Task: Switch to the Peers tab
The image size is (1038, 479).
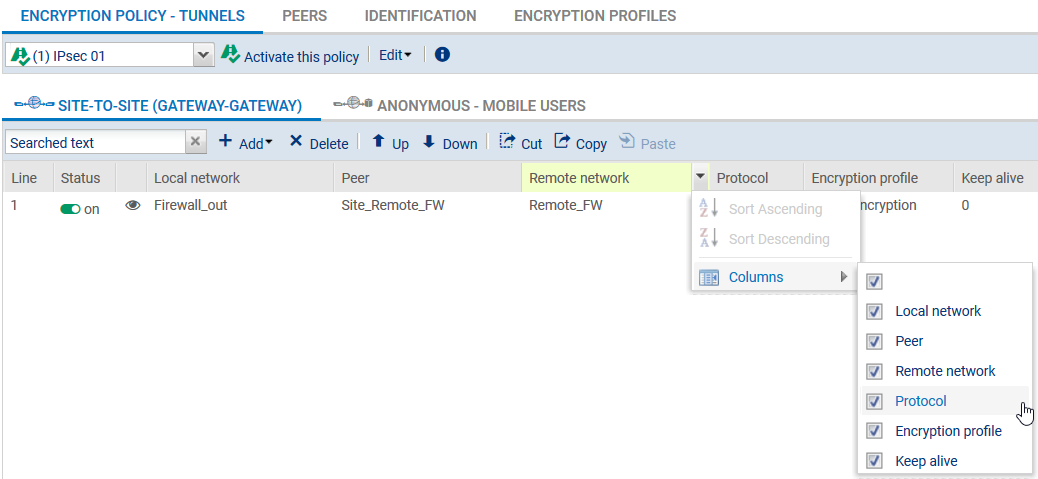Action: [304, 16]
